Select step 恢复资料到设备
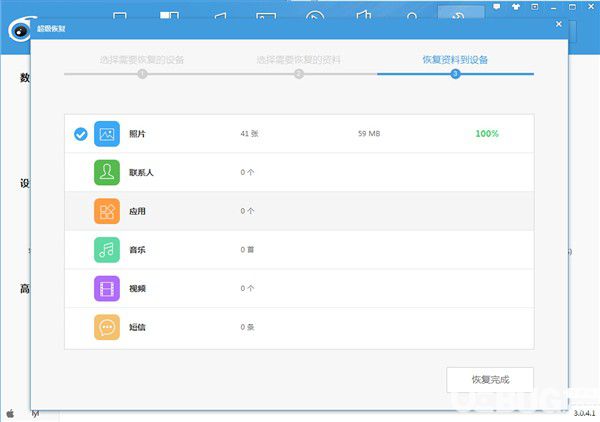 click(455, 60)
